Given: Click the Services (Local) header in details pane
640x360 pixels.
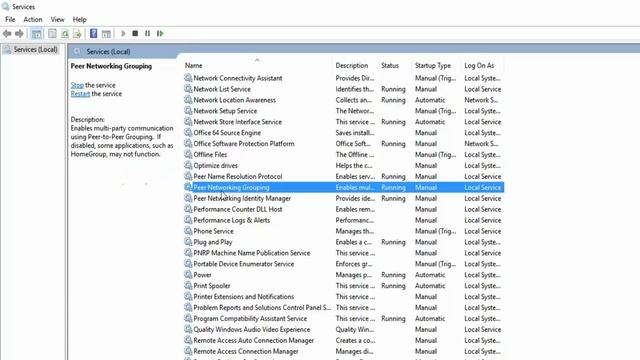Looking at the screenshot, I should click(x=108, y=52).
